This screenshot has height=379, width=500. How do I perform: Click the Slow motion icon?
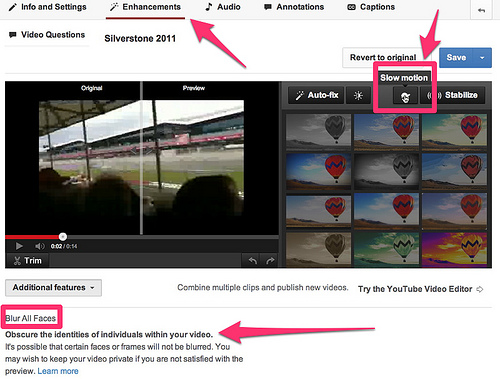(x=405, y=97)
